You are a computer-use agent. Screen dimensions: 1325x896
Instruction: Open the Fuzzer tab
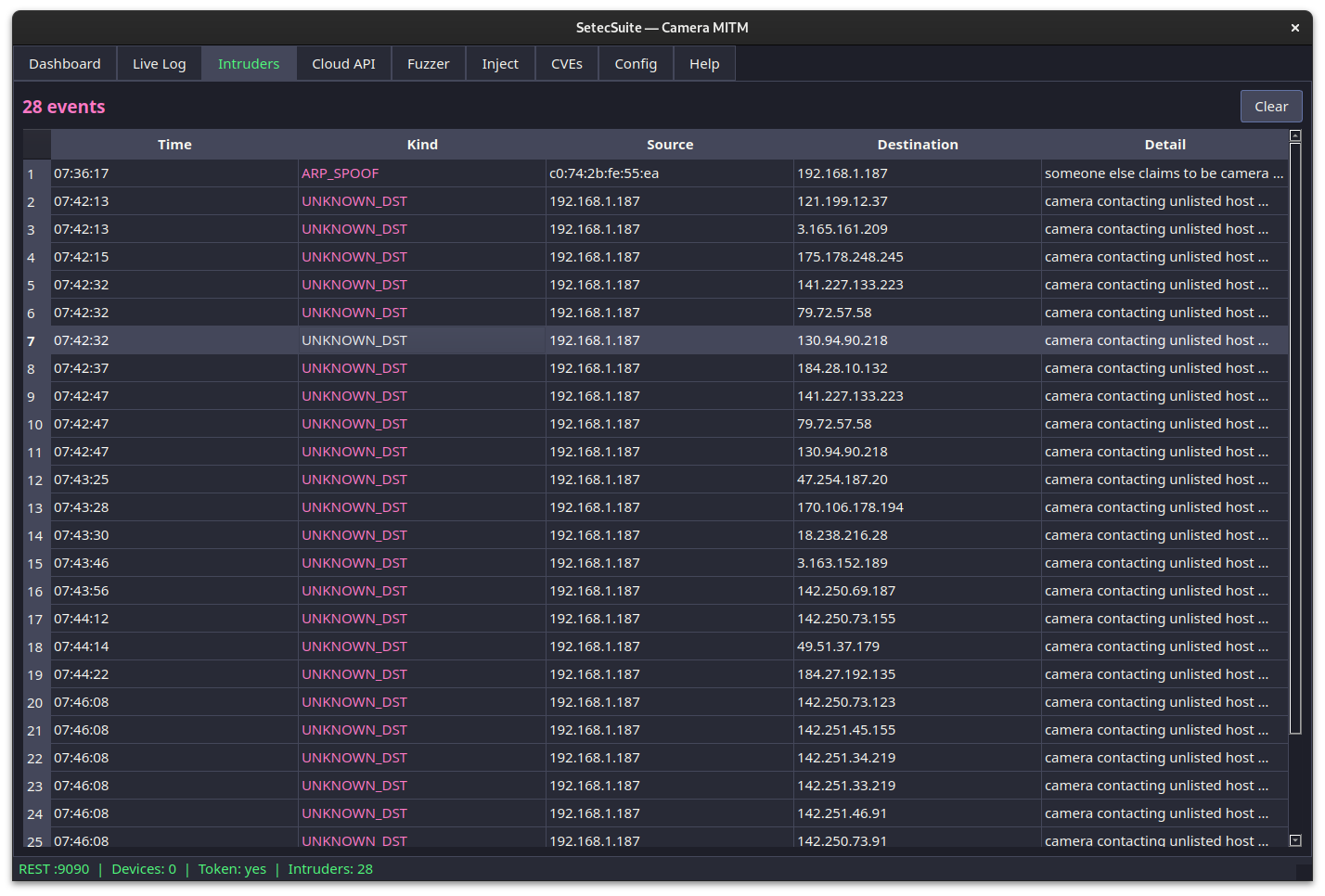point(428,63)
